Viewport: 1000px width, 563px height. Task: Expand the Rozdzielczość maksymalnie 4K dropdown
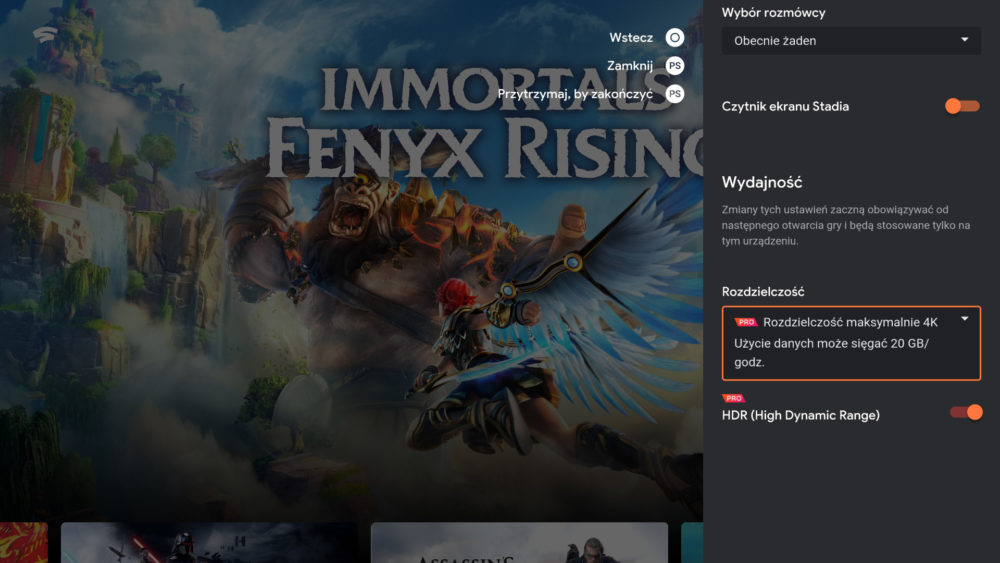point(851,343)
